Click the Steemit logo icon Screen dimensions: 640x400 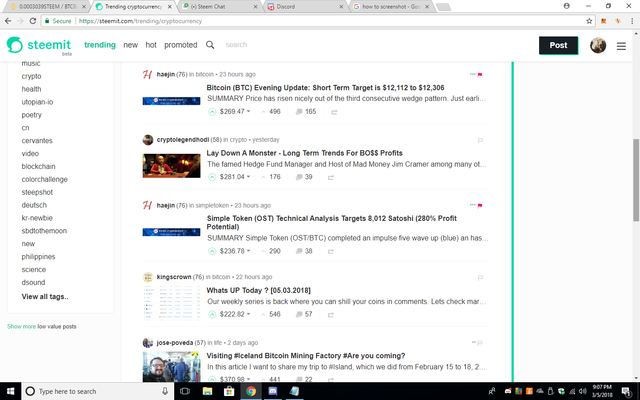[15, 45]
